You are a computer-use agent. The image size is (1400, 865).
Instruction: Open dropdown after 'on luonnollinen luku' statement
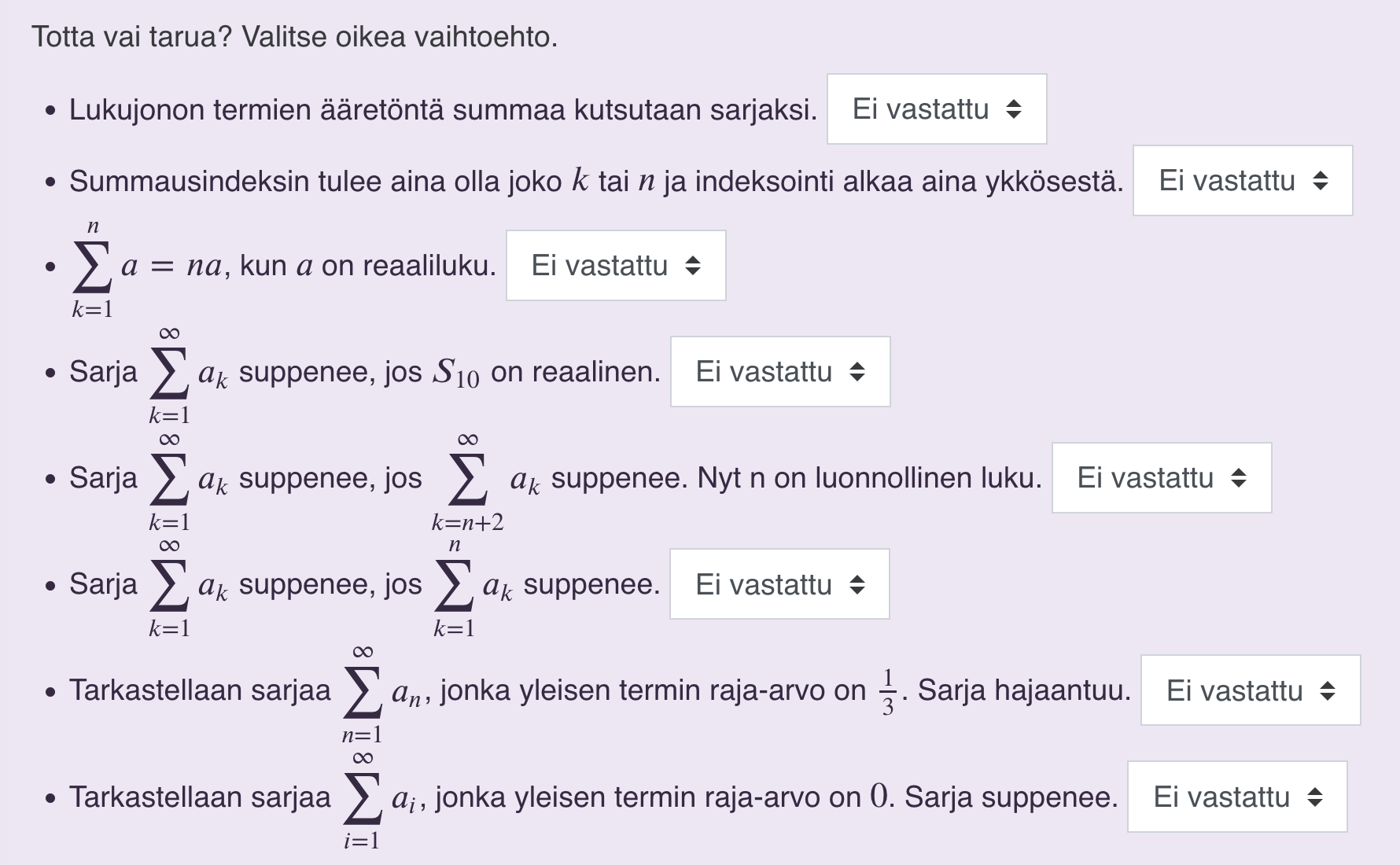click(1161, 478)
